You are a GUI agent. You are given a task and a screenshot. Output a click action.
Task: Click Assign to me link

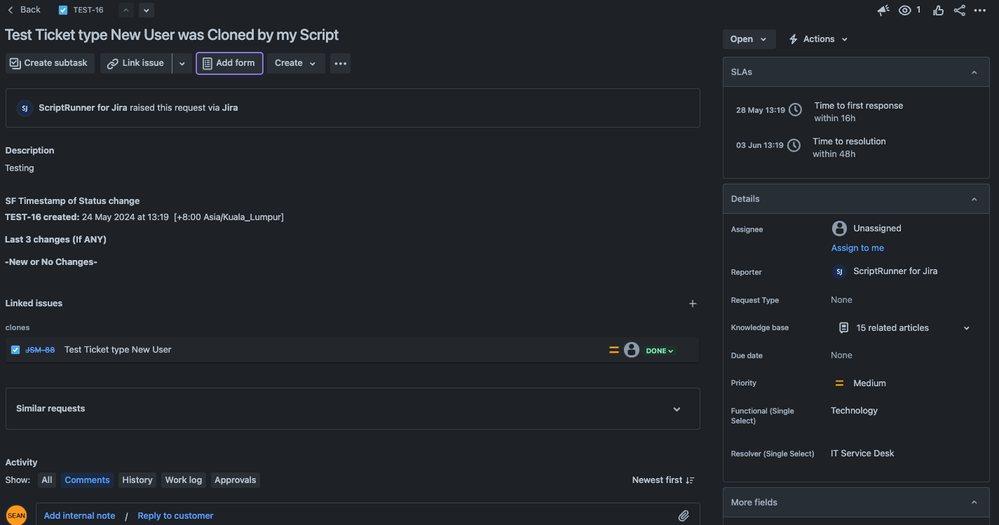(x=857, y=248)
